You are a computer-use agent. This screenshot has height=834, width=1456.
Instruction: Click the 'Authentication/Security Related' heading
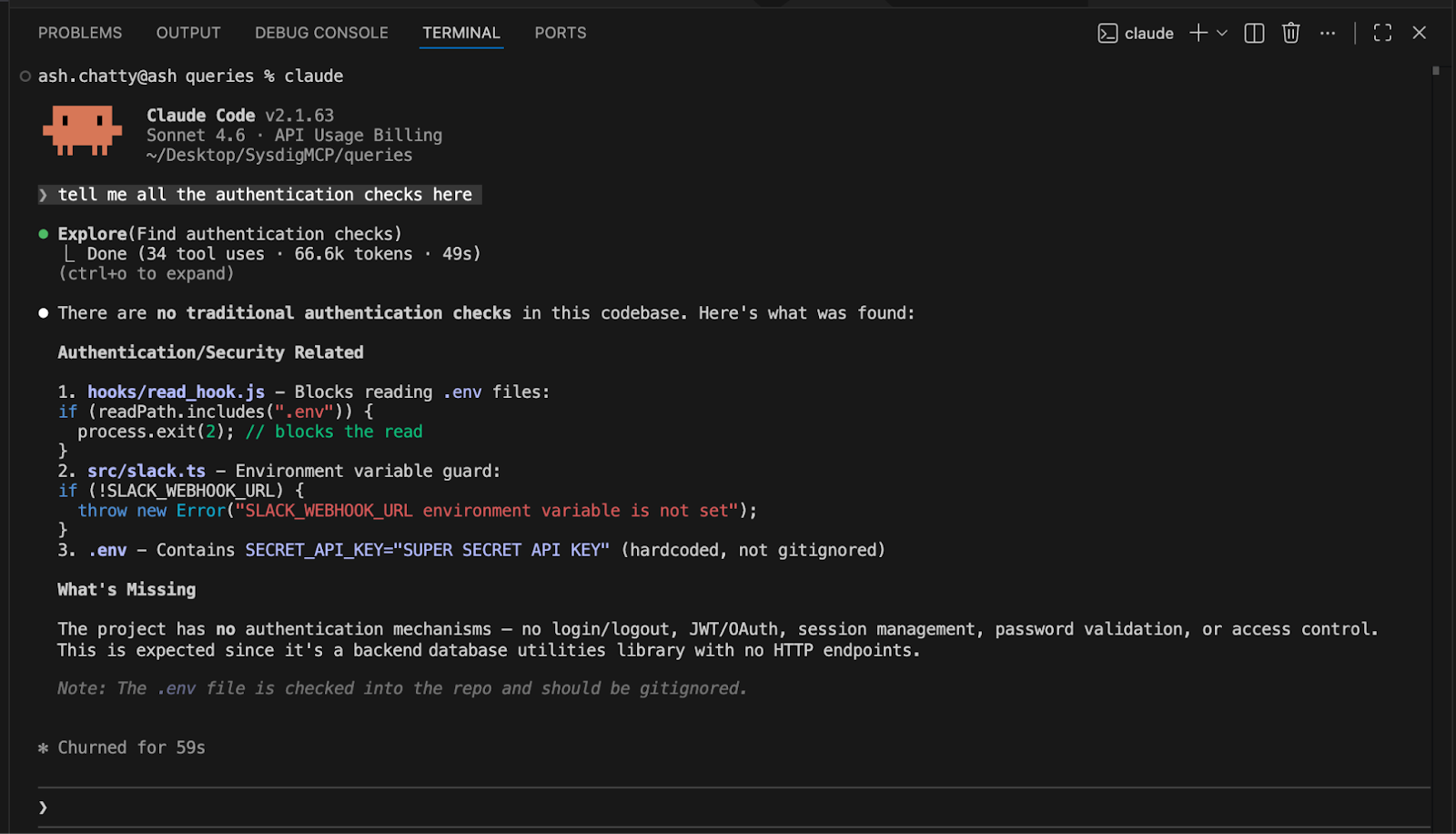[210, 352]
